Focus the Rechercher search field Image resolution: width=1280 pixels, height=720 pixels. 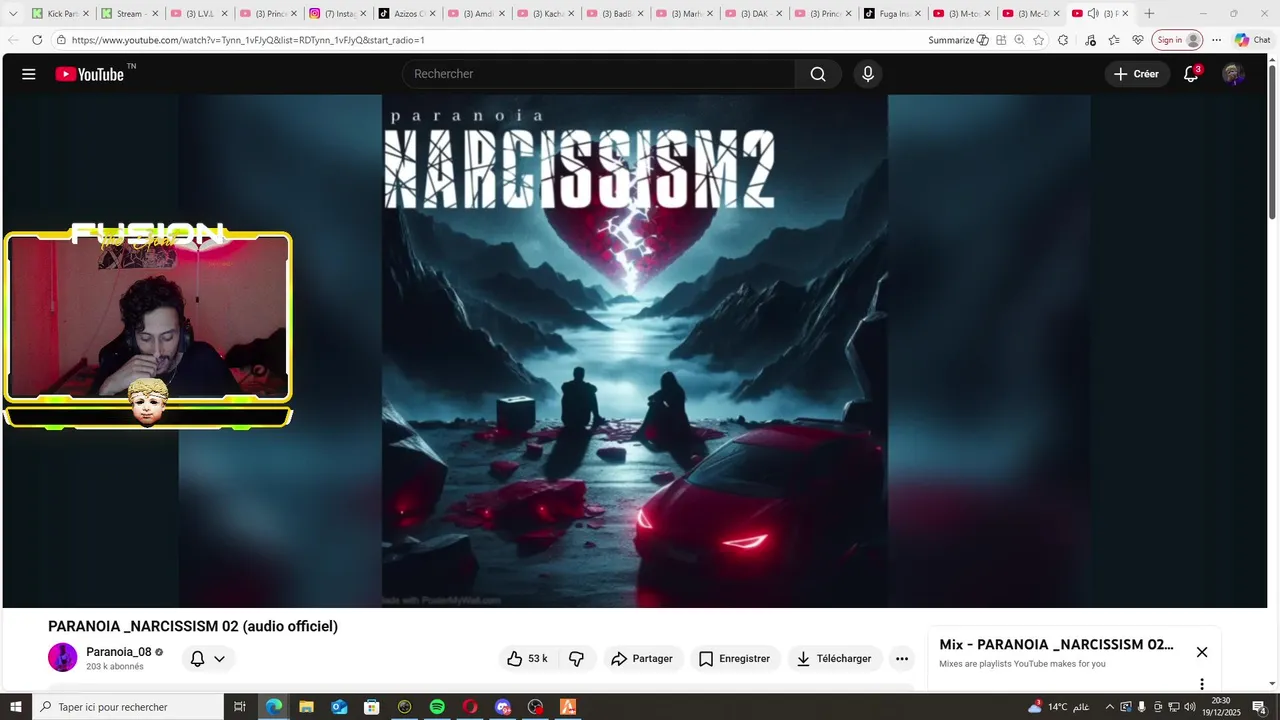tap(598, 74)
